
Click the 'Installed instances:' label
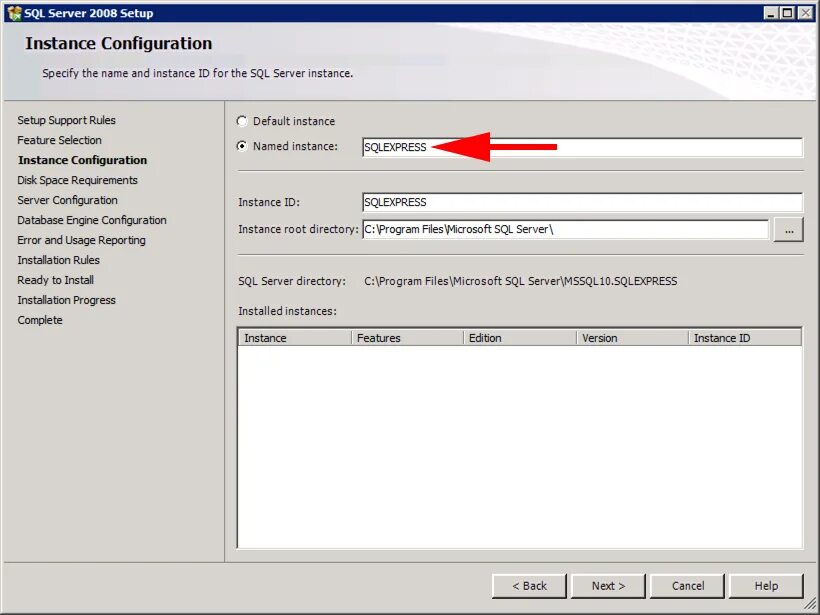287,311
